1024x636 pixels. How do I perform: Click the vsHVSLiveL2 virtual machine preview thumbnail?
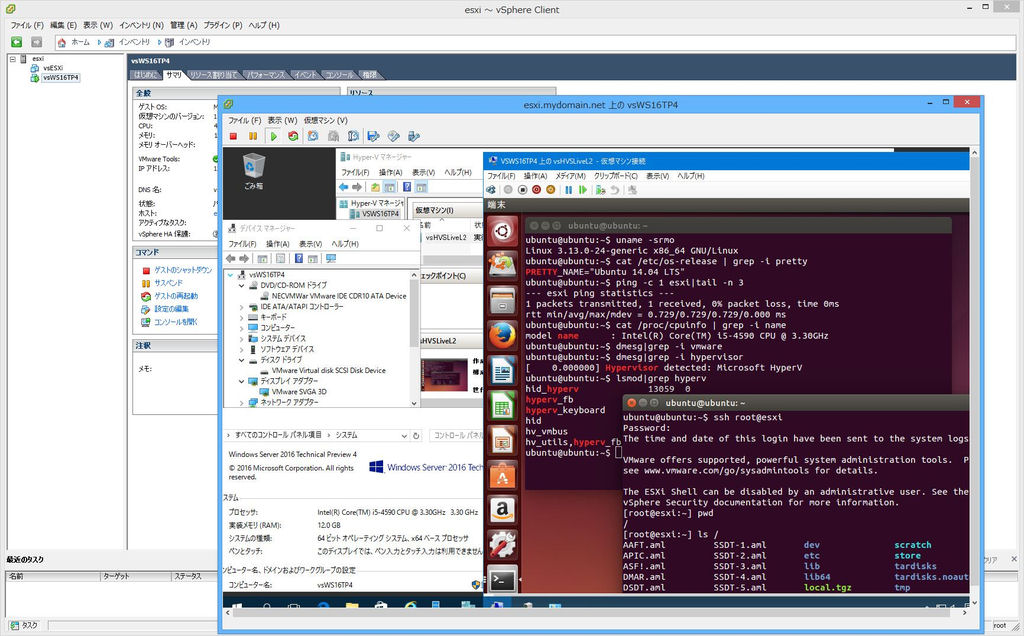[444, 374]
